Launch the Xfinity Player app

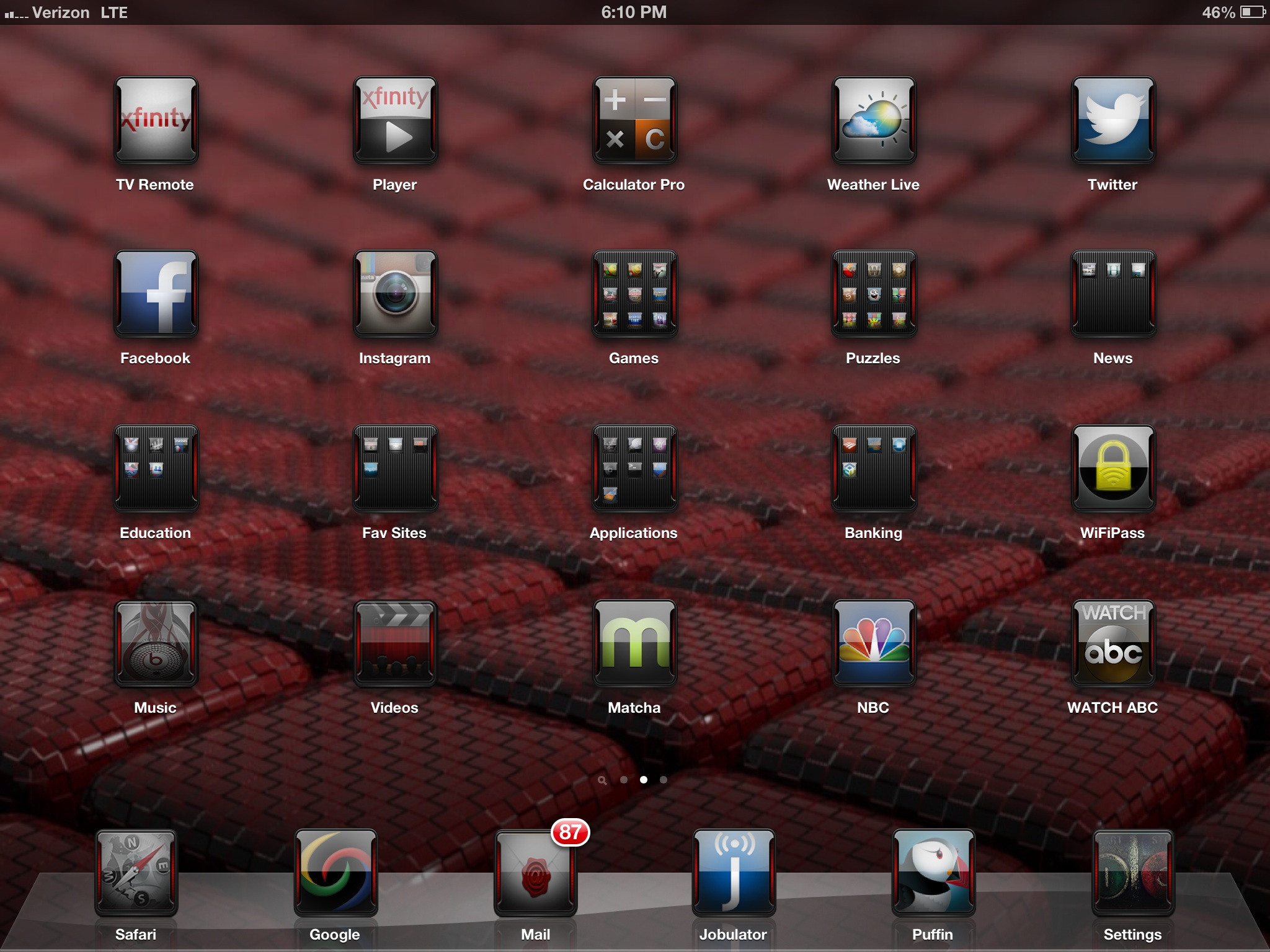pos(395,120)
